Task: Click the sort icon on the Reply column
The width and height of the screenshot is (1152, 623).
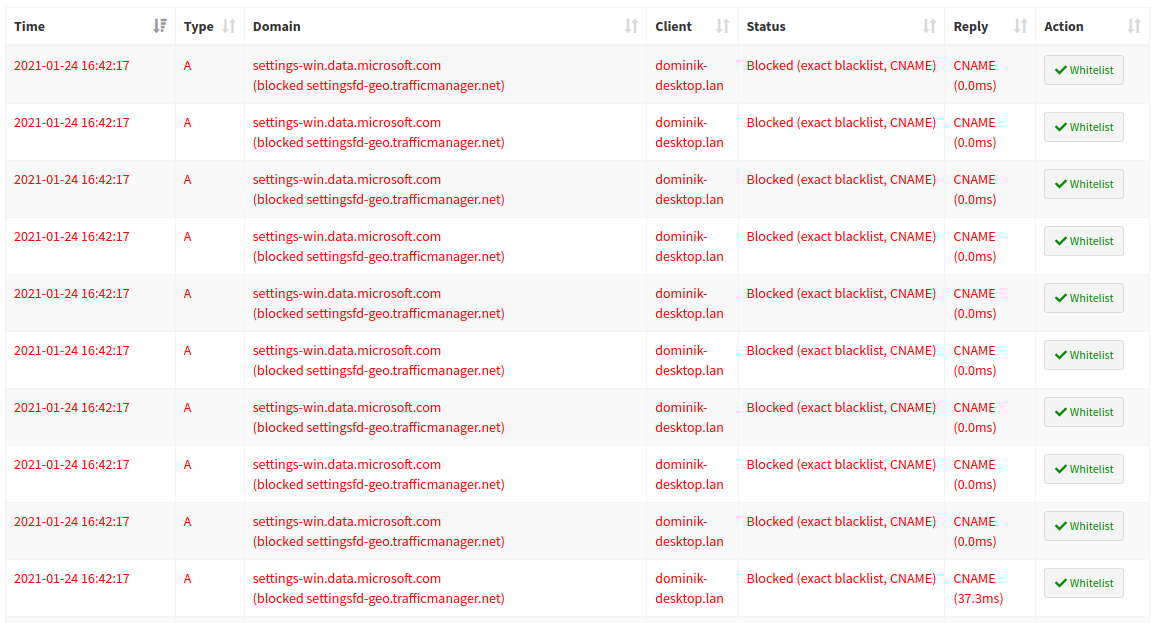Action: point(1019,26)
